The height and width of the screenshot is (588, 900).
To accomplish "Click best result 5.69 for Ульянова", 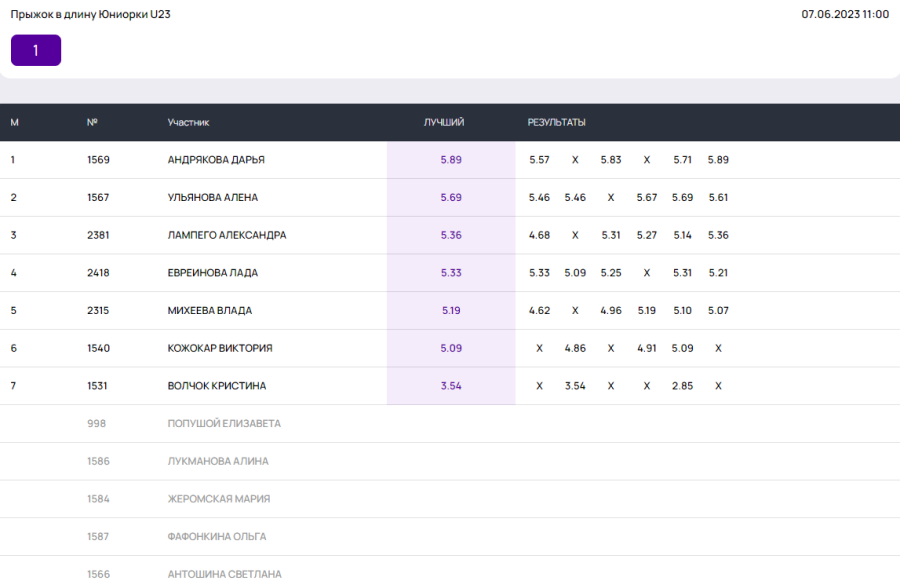I will point(451,198).
